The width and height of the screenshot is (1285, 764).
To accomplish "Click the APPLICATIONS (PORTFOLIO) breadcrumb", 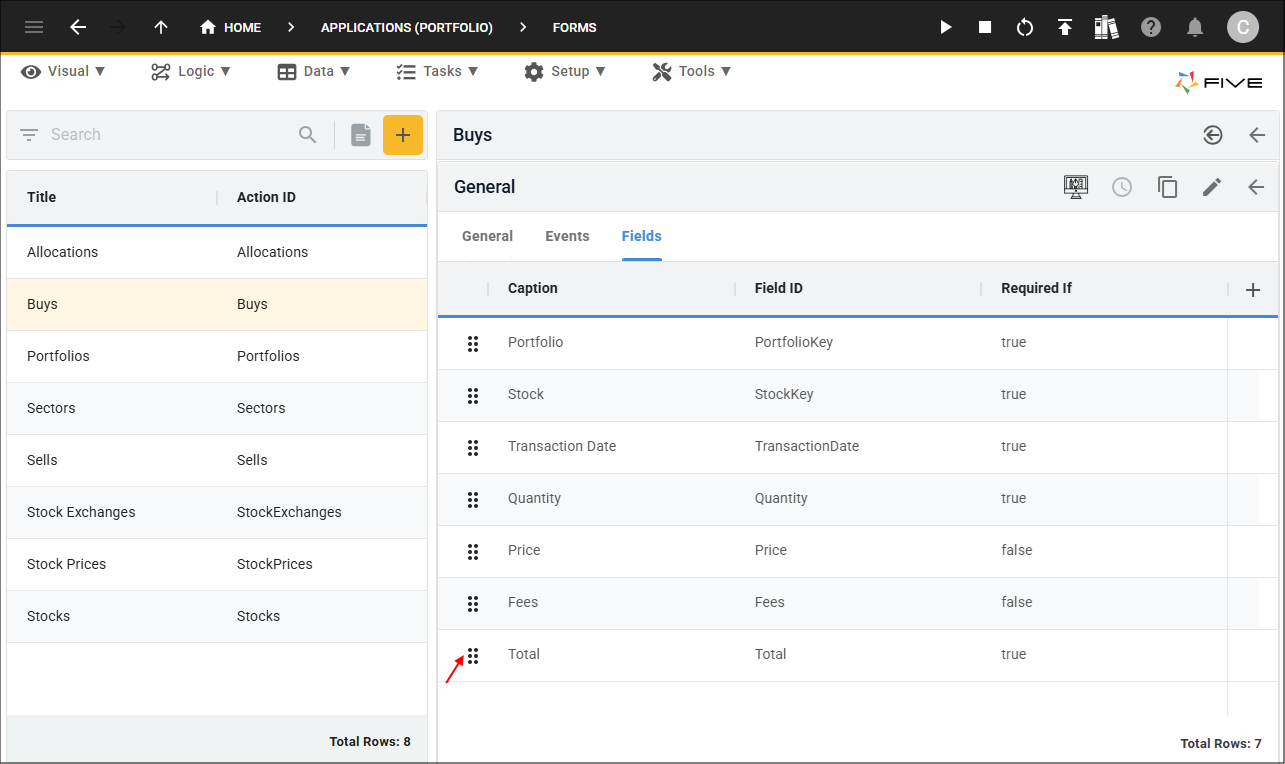I will [407, 27].
